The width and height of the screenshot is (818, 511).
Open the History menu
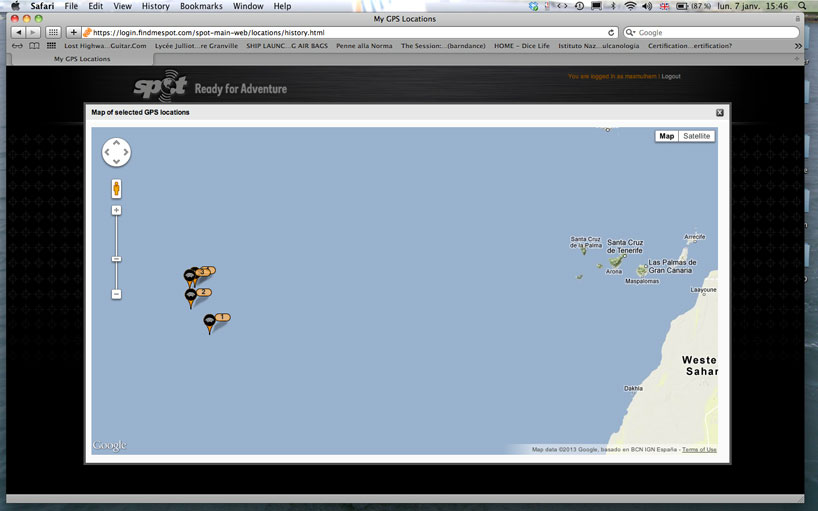click(x=155, y=6)
